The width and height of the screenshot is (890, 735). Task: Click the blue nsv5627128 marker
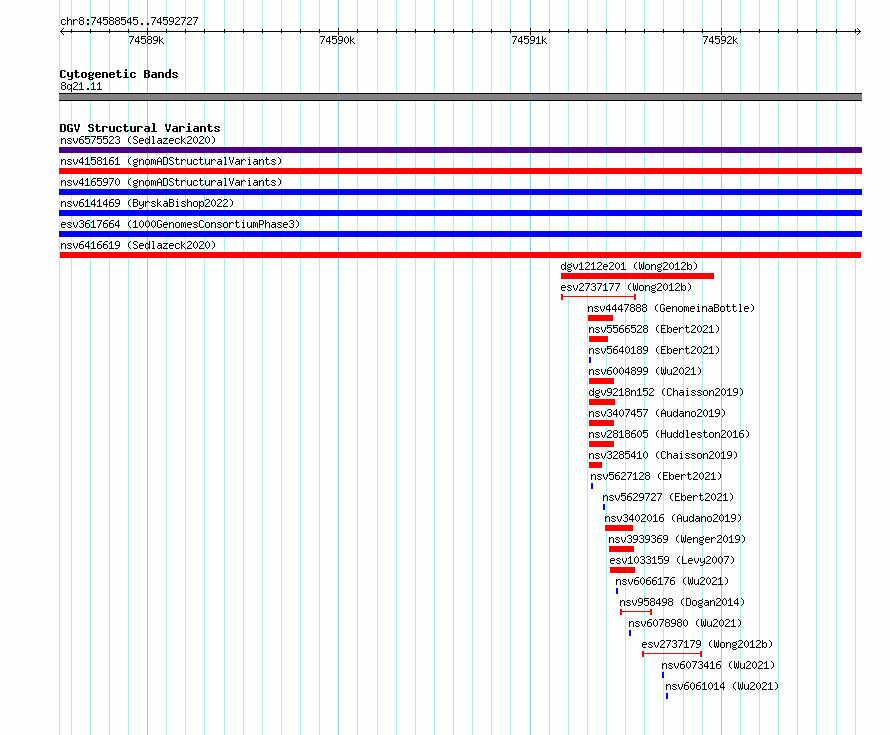click(x=592, y=486)
